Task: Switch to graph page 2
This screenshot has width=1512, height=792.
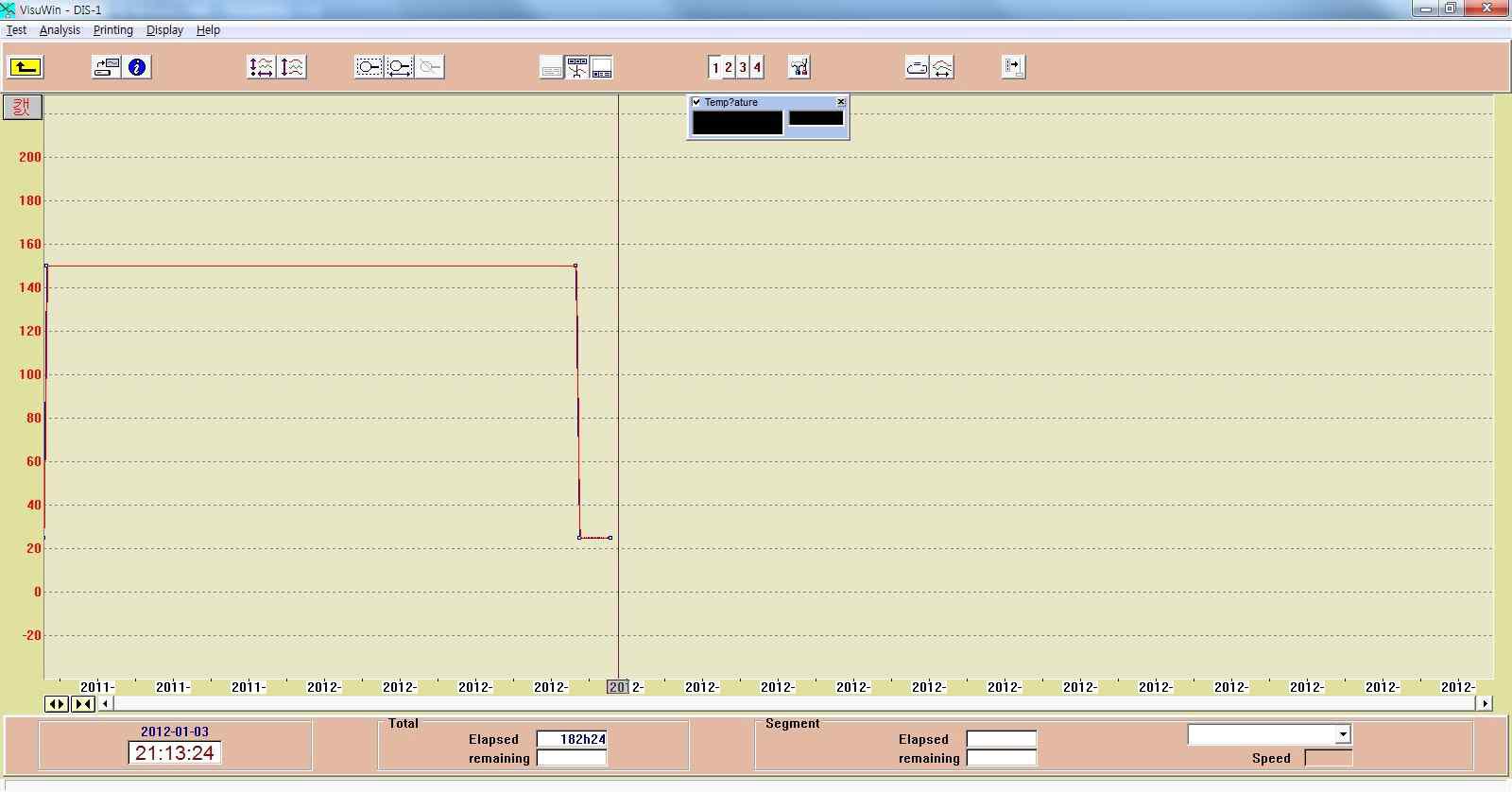Action: tap(729, 67)
